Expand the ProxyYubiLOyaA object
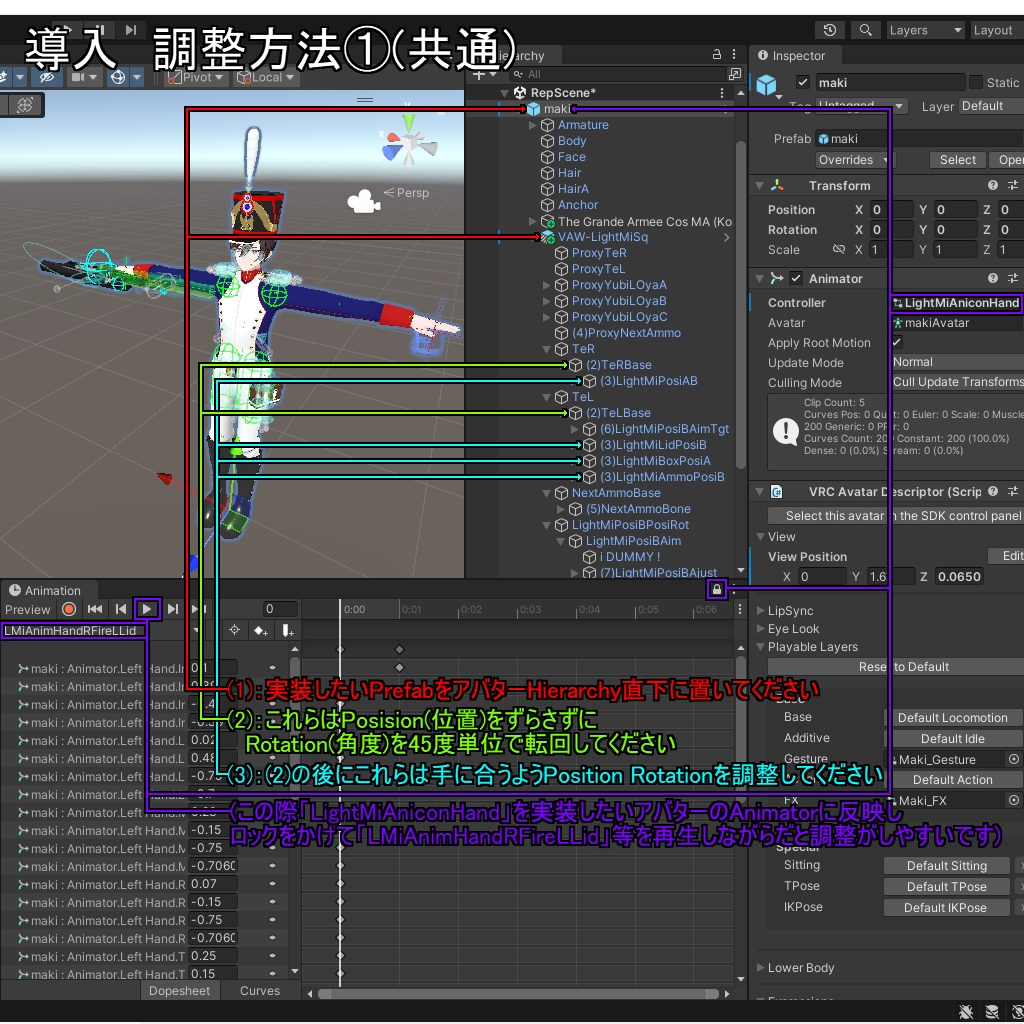Image resolution: width=1024 pixels, height=1024 pixels. tap(547, 285)
